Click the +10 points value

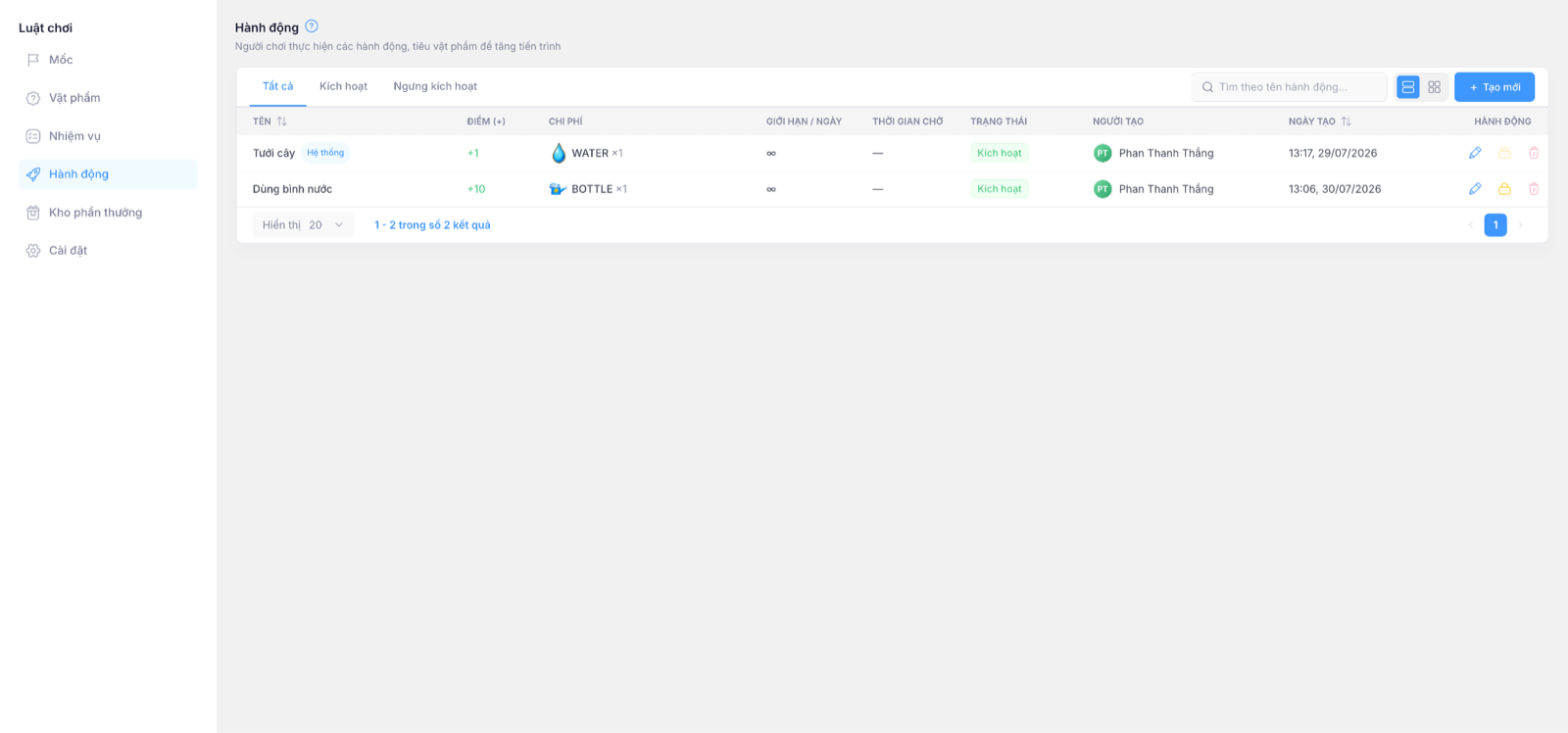pos(476,189)
